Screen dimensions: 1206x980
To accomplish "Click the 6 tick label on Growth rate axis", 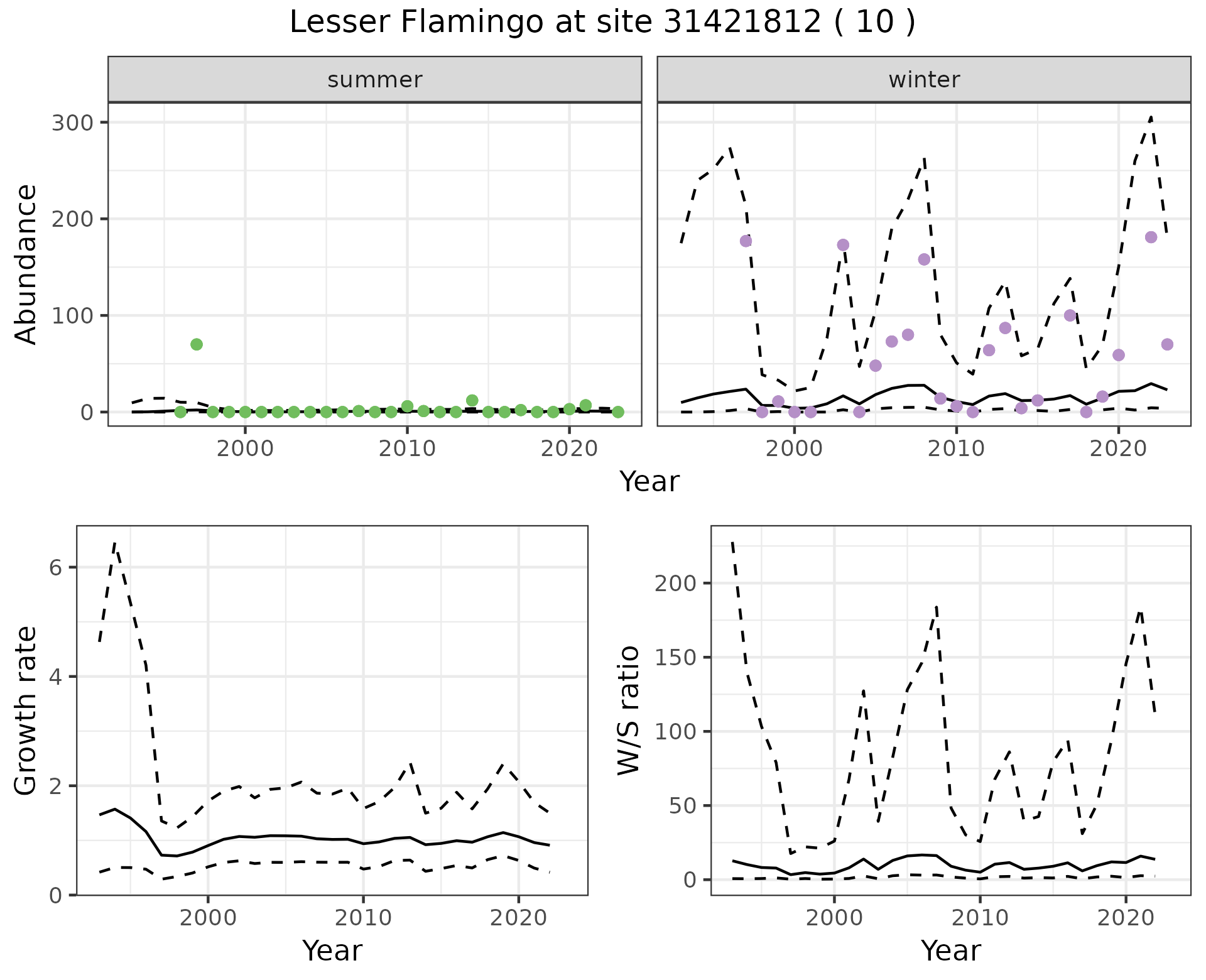I will pos(55,568).
